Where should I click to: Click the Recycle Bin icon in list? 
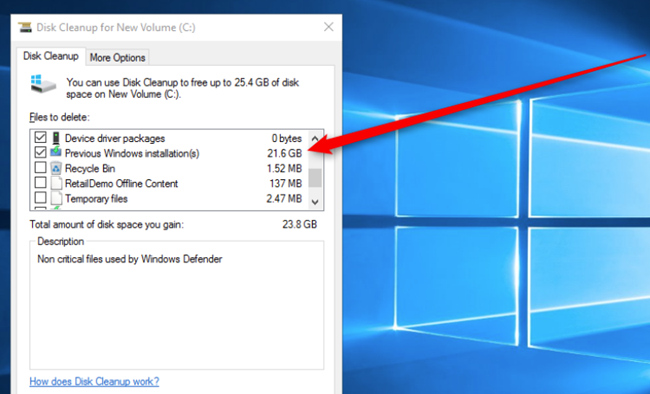coord(56,168)
